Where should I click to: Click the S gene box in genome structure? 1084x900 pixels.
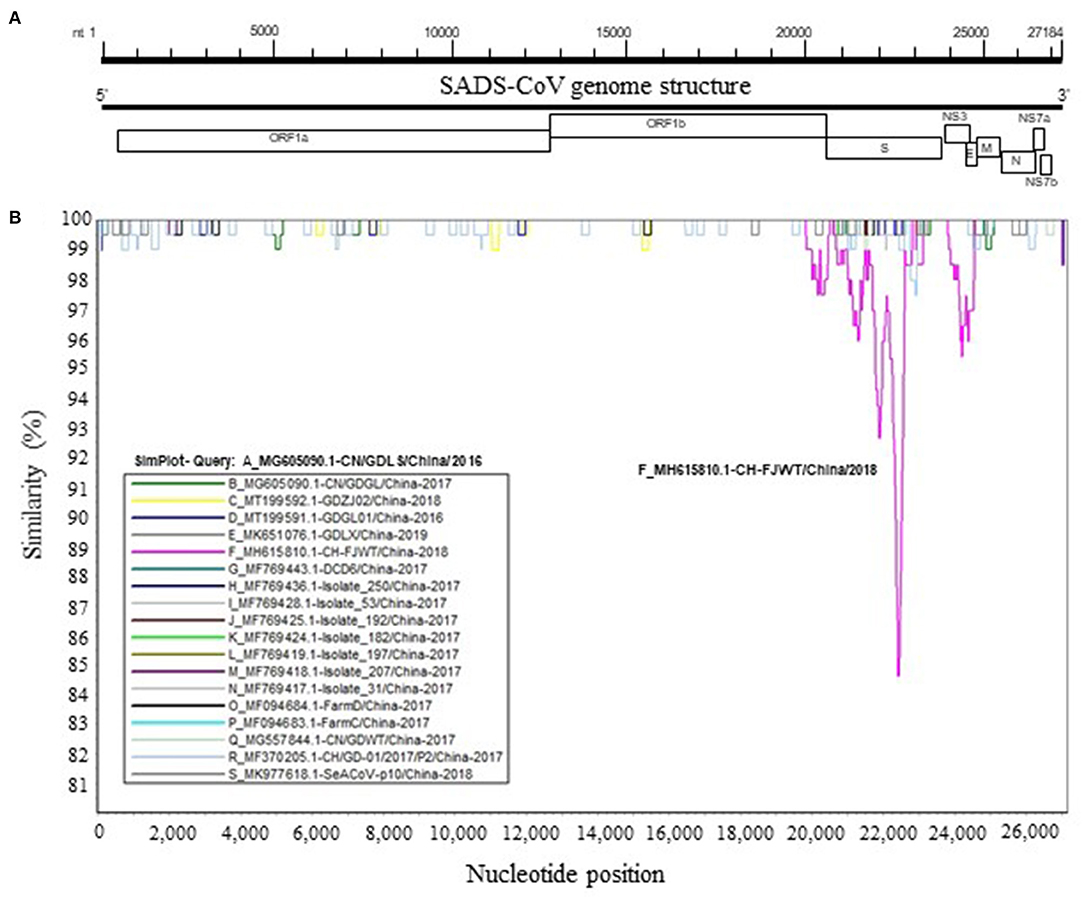pos(884,148)
